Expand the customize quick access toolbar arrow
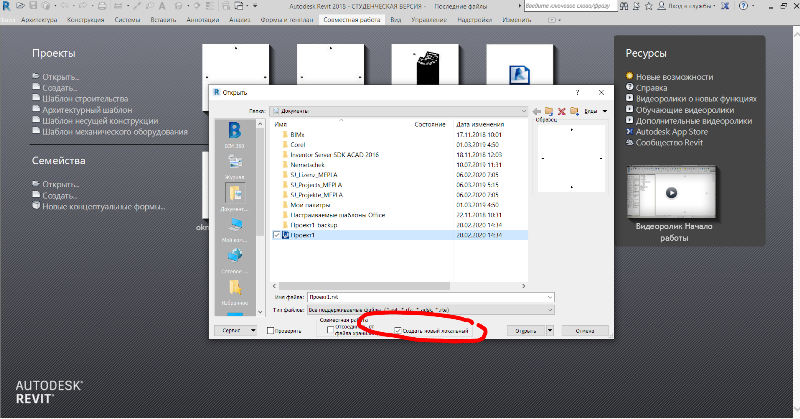800x419 pixels. pyautogui.click(x=255, y=6)
